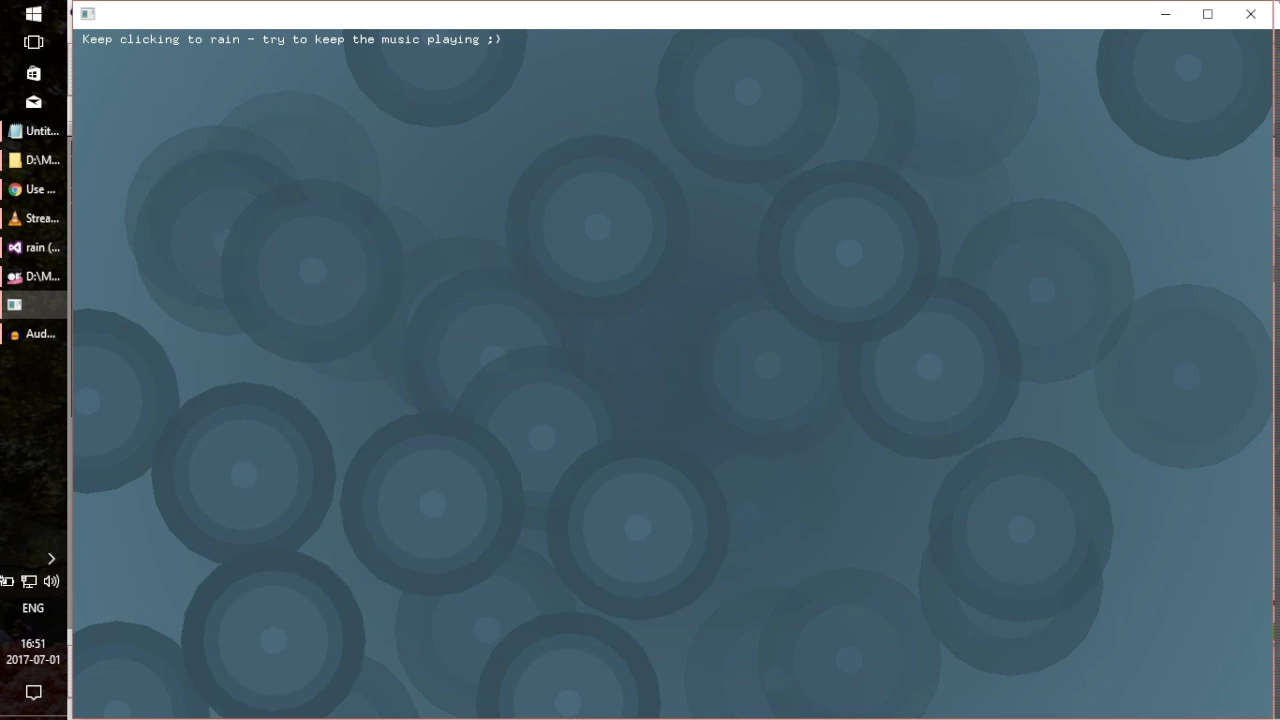Open the battery power tray icon
1280x720 pixels.
pos(7,581)
